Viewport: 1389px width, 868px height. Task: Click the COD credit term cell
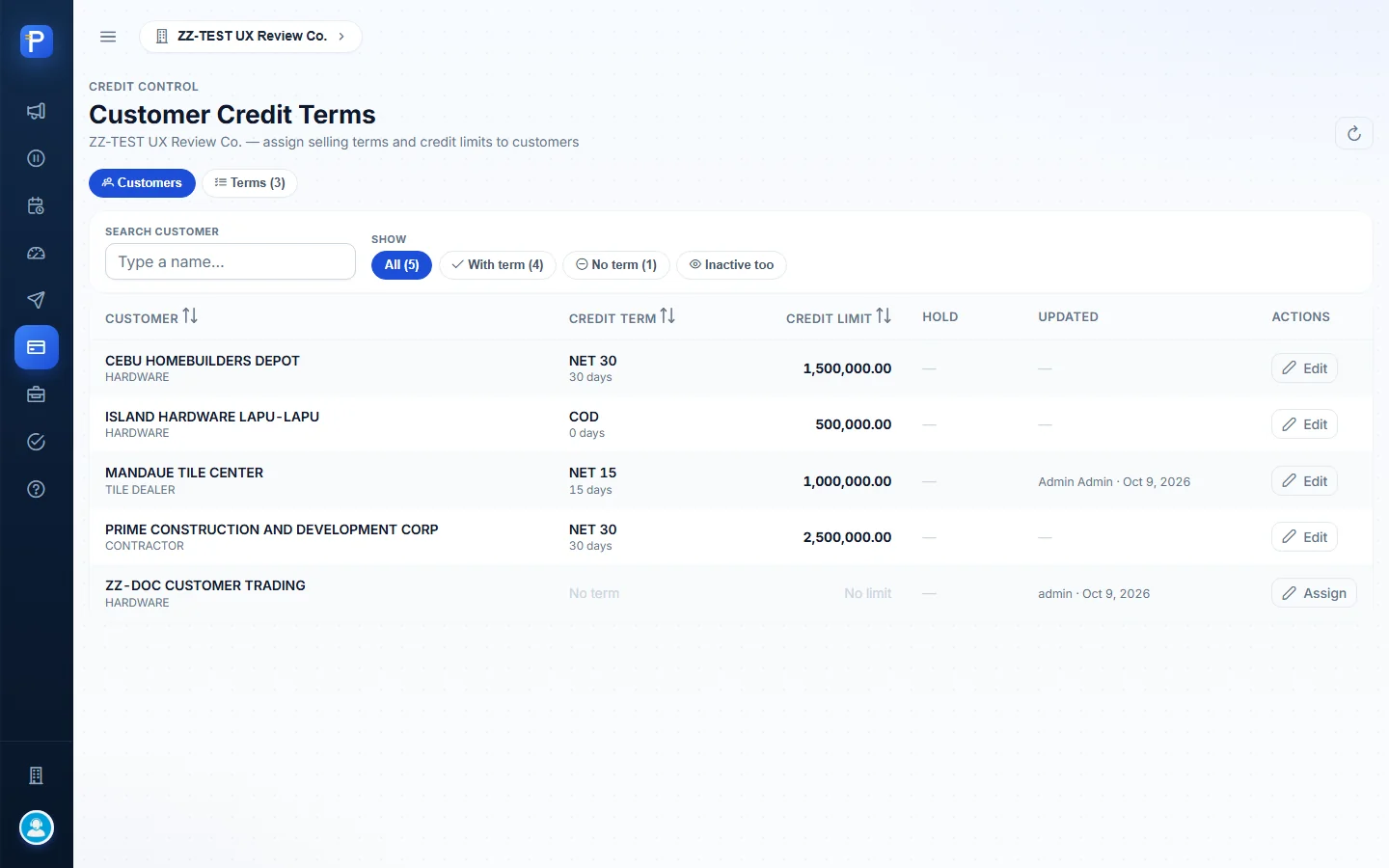pos(584,417)
